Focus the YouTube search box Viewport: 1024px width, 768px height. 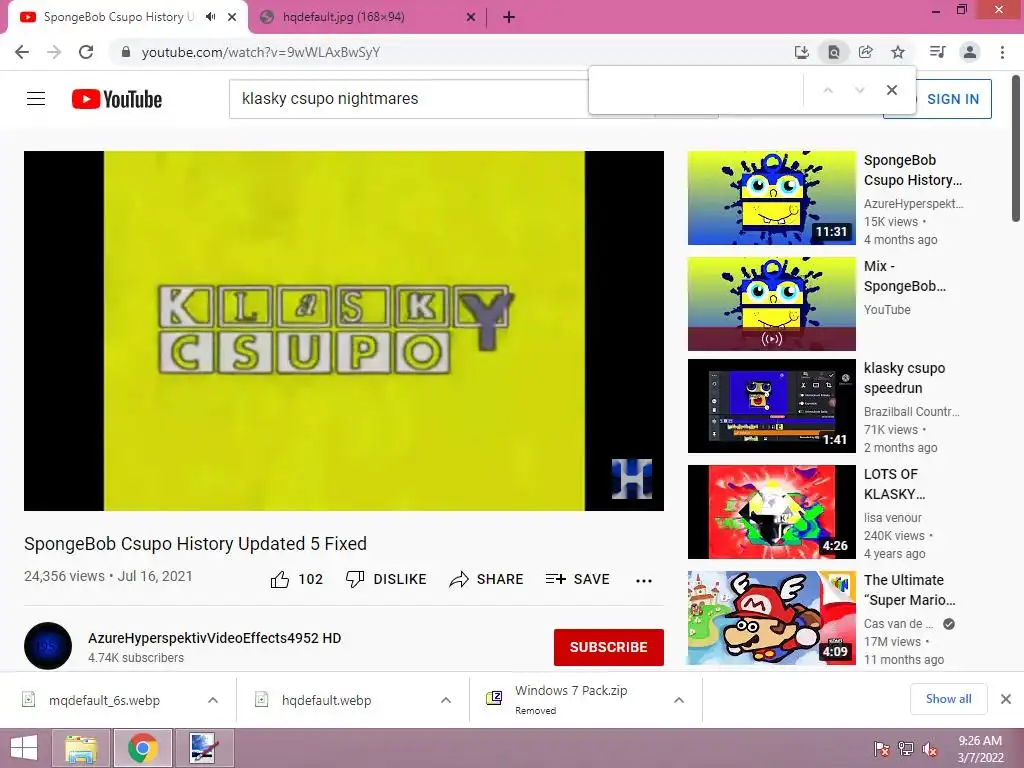pos(411,99)
